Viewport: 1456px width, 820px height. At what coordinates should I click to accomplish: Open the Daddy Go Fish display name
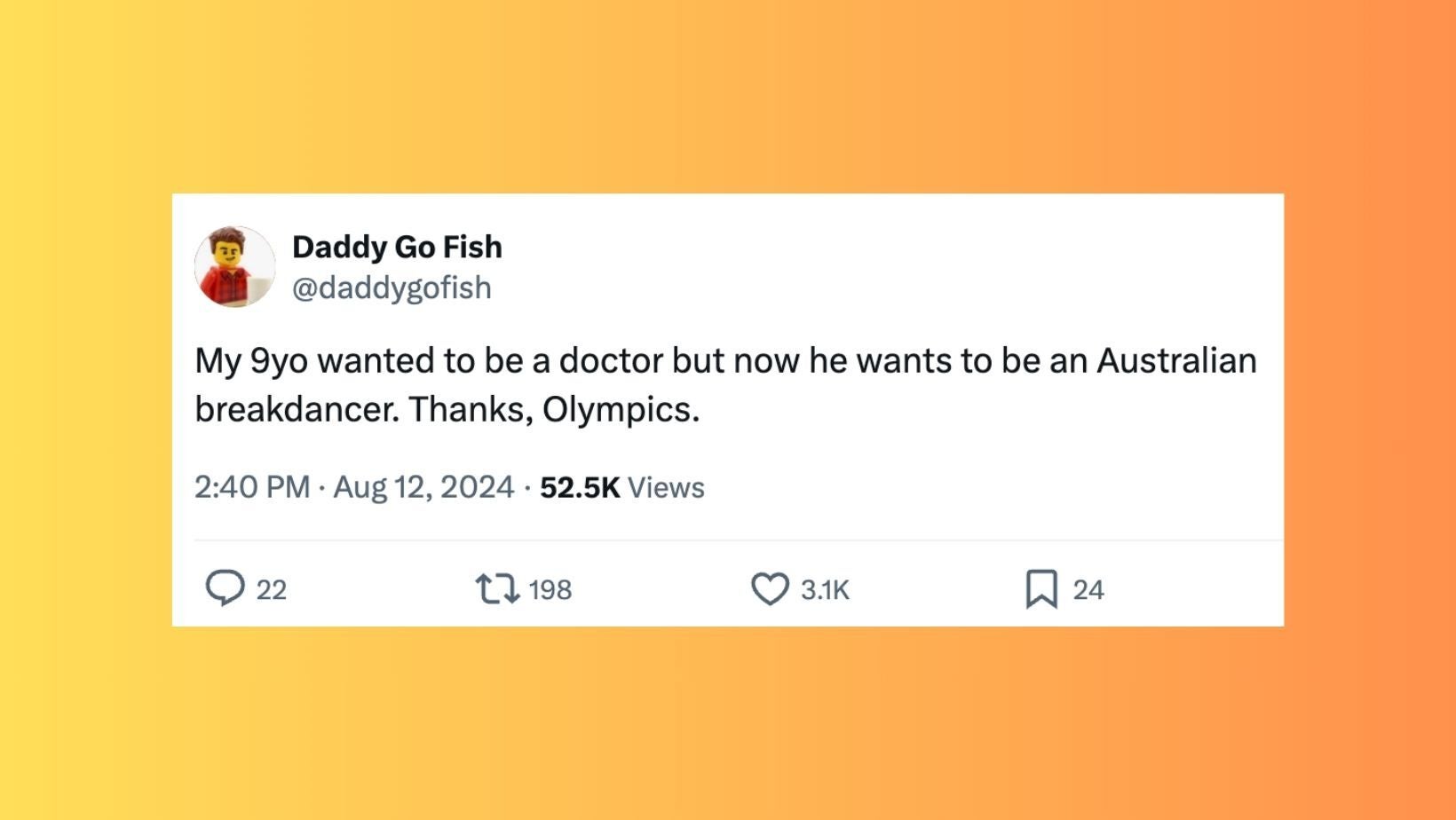click(x=397, y=247)
